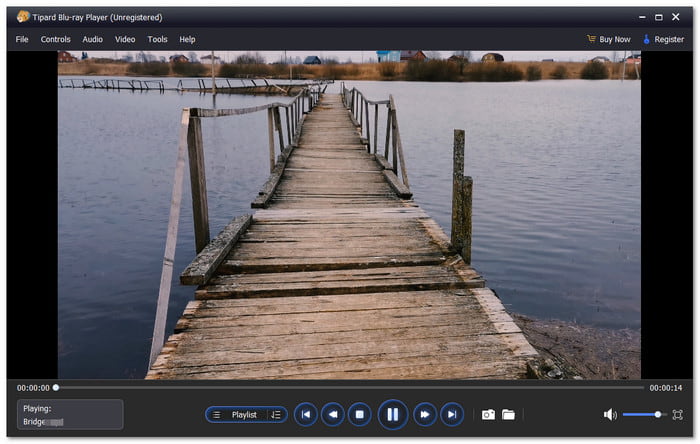Pause the video playback
Image resolution: width=700 pixels, height=444 pixels.
point(392,414)
